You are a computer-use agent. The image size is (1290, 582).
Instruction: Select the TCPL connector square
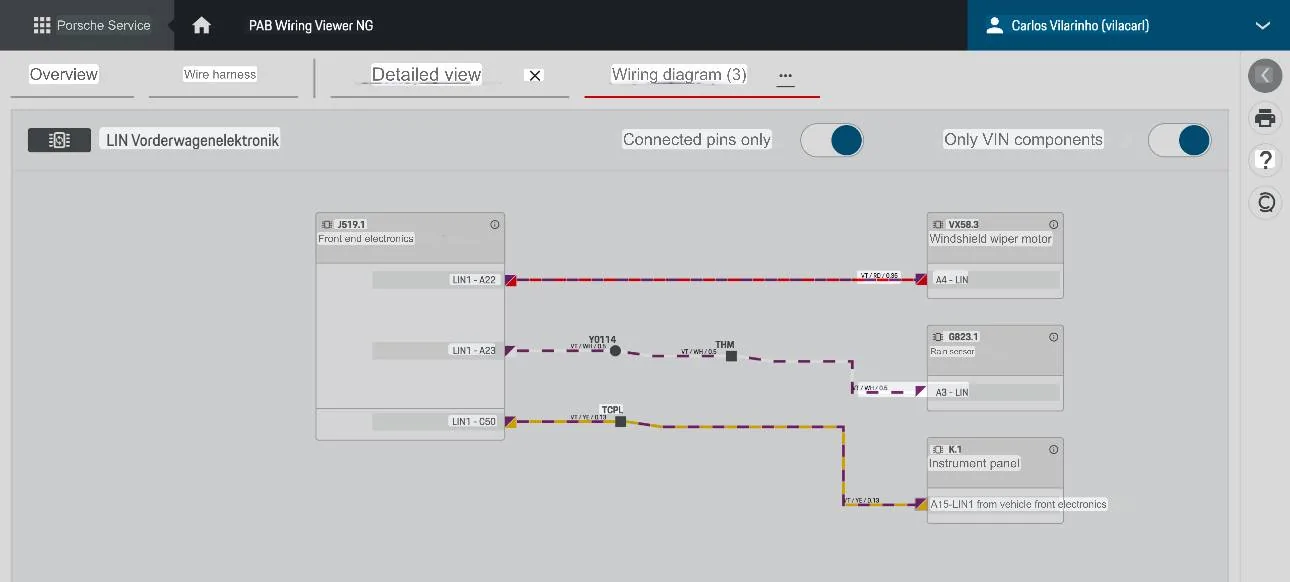[x=620, y=422]
